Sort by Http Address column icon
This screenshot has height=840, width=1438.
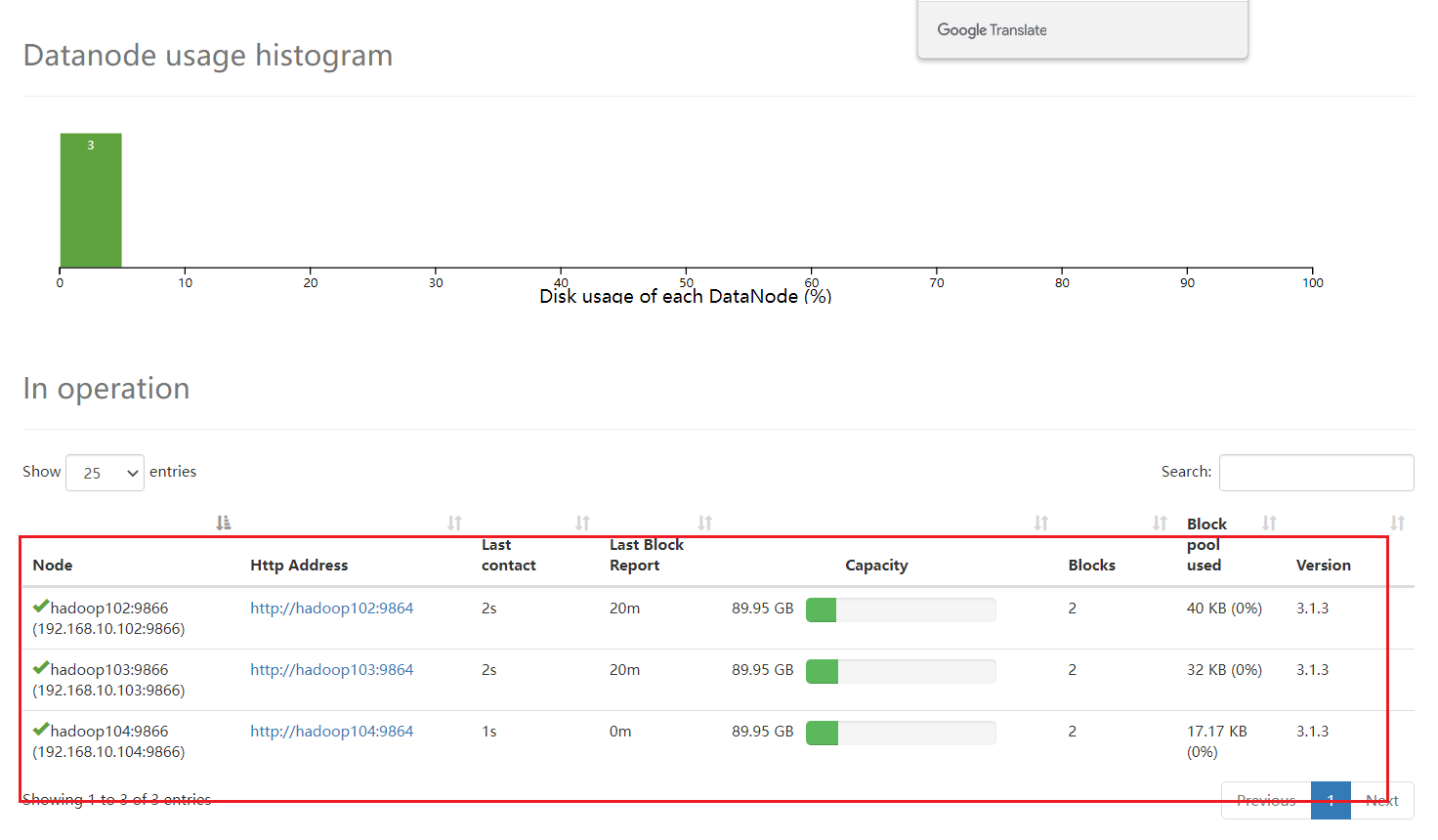pyautogui.click(x=454, y=524)
